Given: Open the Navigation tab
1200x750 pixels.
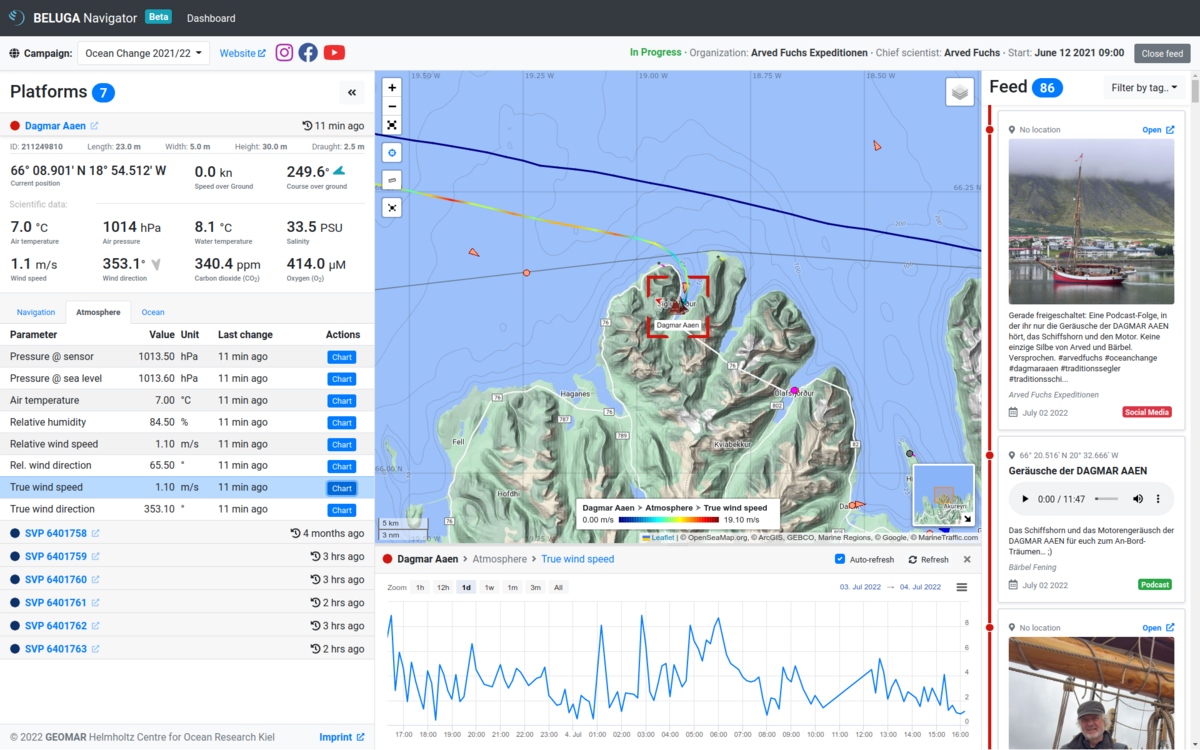Looking at the screenshot, I should [x=35, y=311].
